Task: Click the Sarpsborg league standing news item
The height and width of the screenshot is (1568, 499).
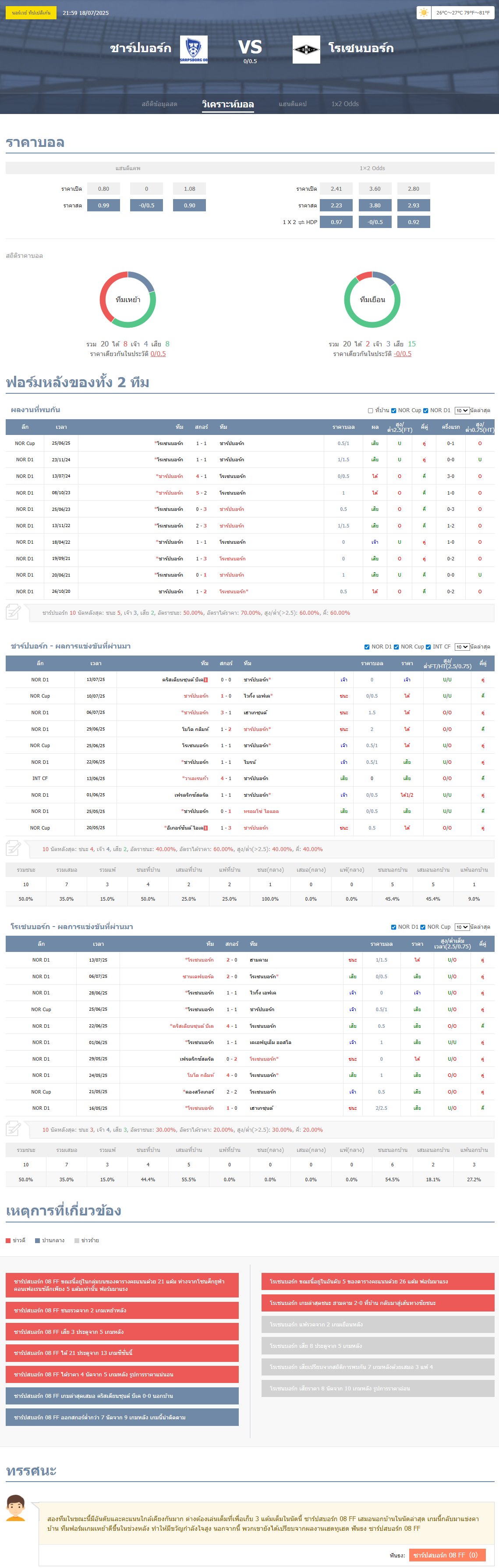Action: 122,1285
